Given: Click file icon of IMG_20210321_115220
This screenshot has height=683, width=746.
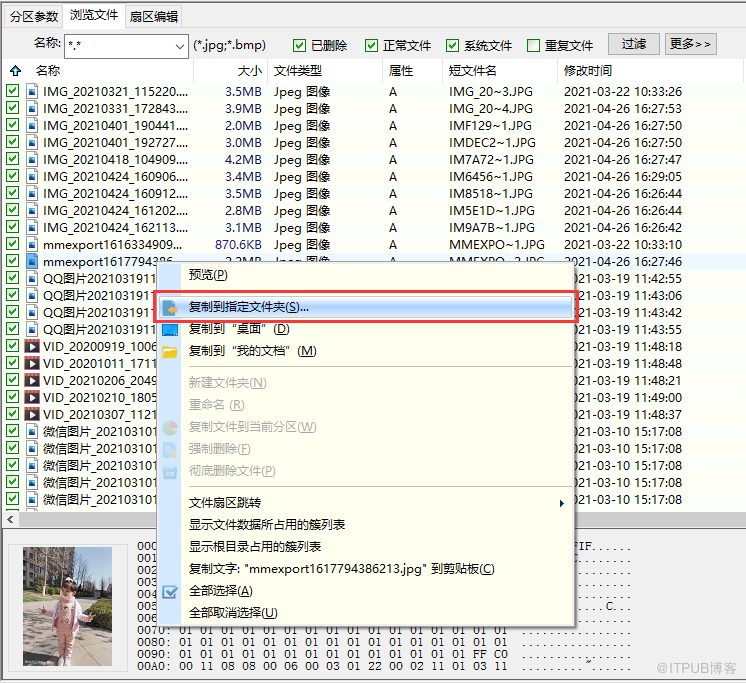Looking at the screenshot, I should [32, 91].
